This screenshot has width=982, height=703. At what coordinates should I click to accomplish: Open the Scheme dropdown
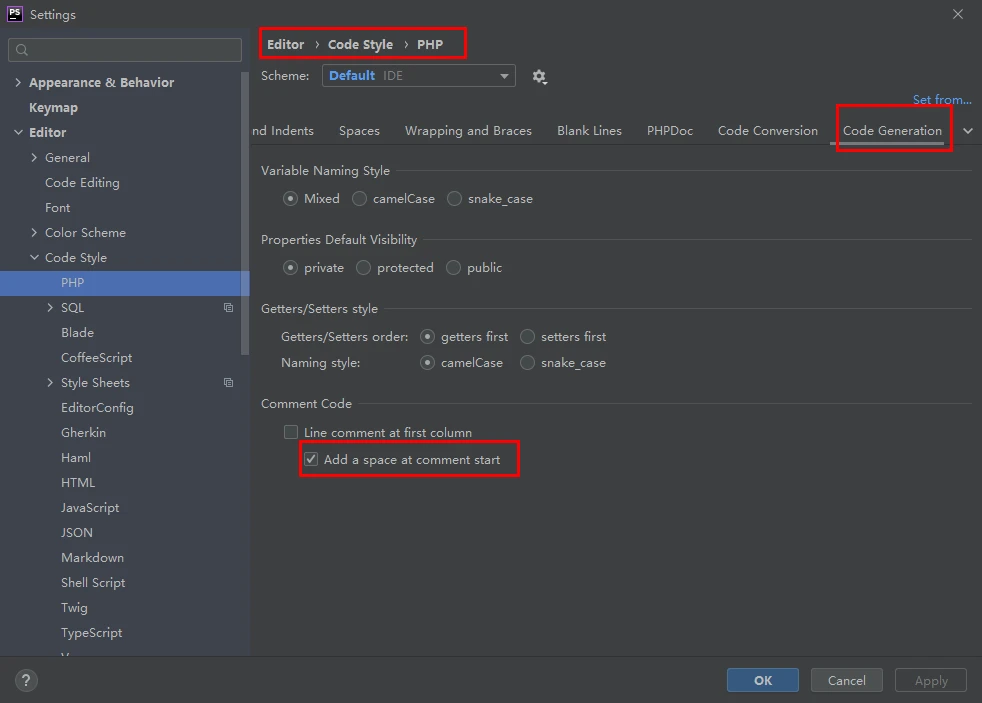(418, 76)
